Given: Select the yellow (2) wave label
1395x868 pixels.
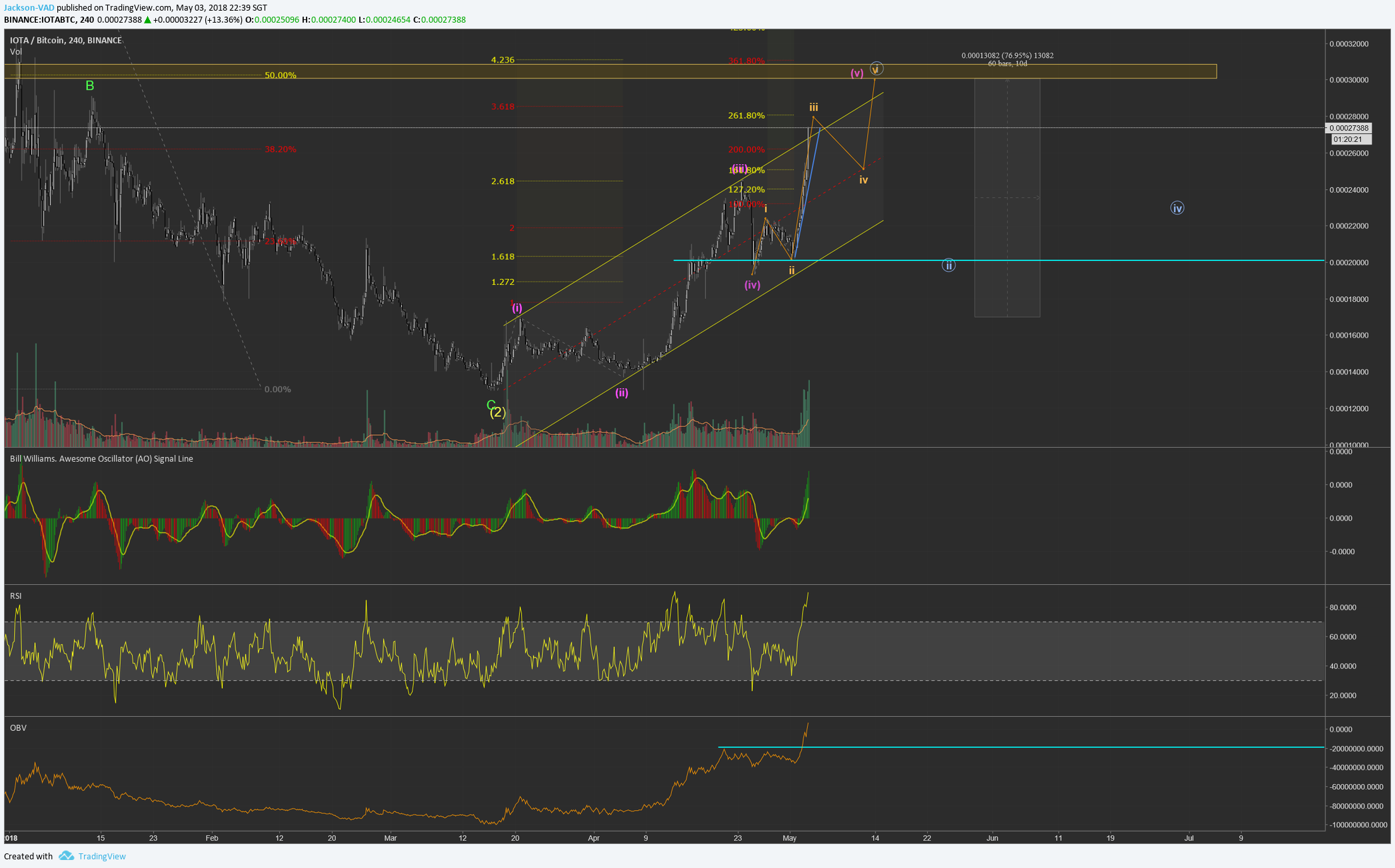Looking at the screenshot, I should click(x=498, y=412).
